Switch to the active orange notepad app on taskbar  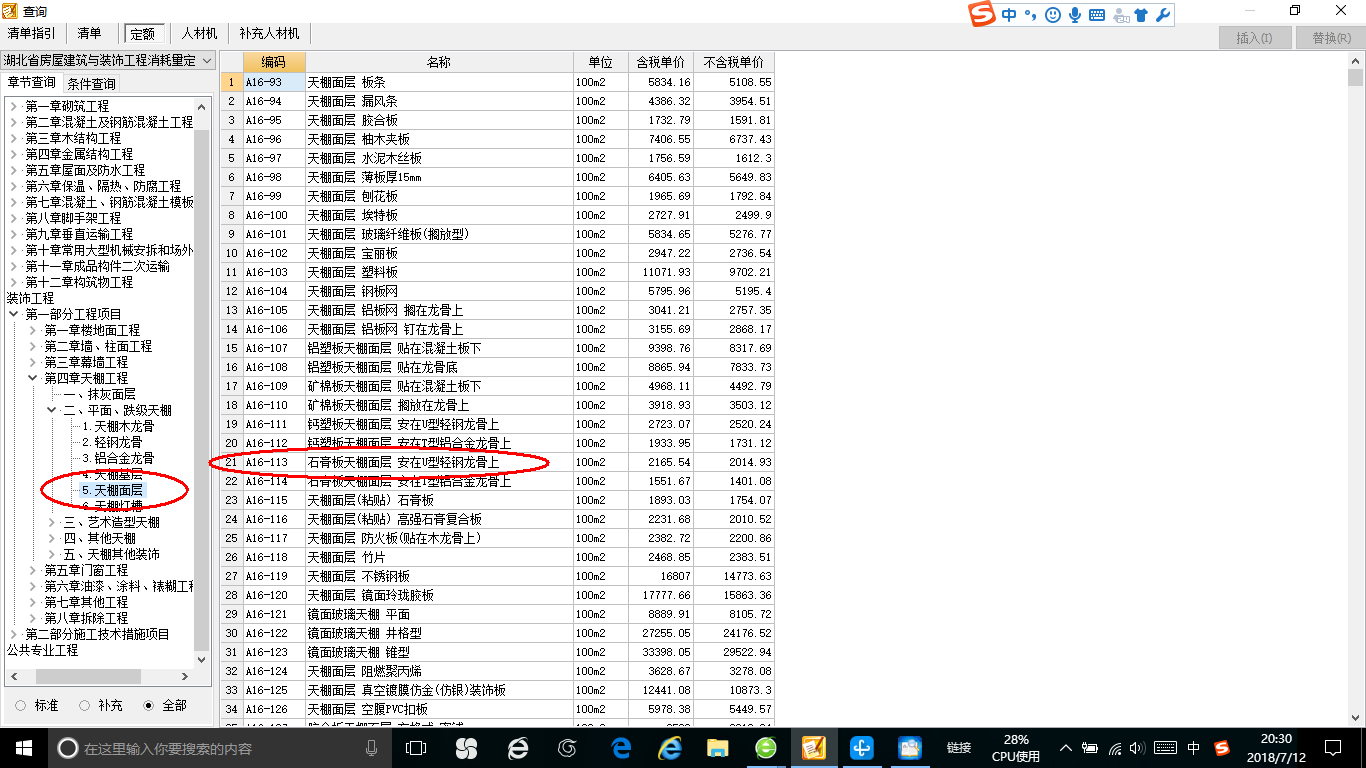click(813, 748)
